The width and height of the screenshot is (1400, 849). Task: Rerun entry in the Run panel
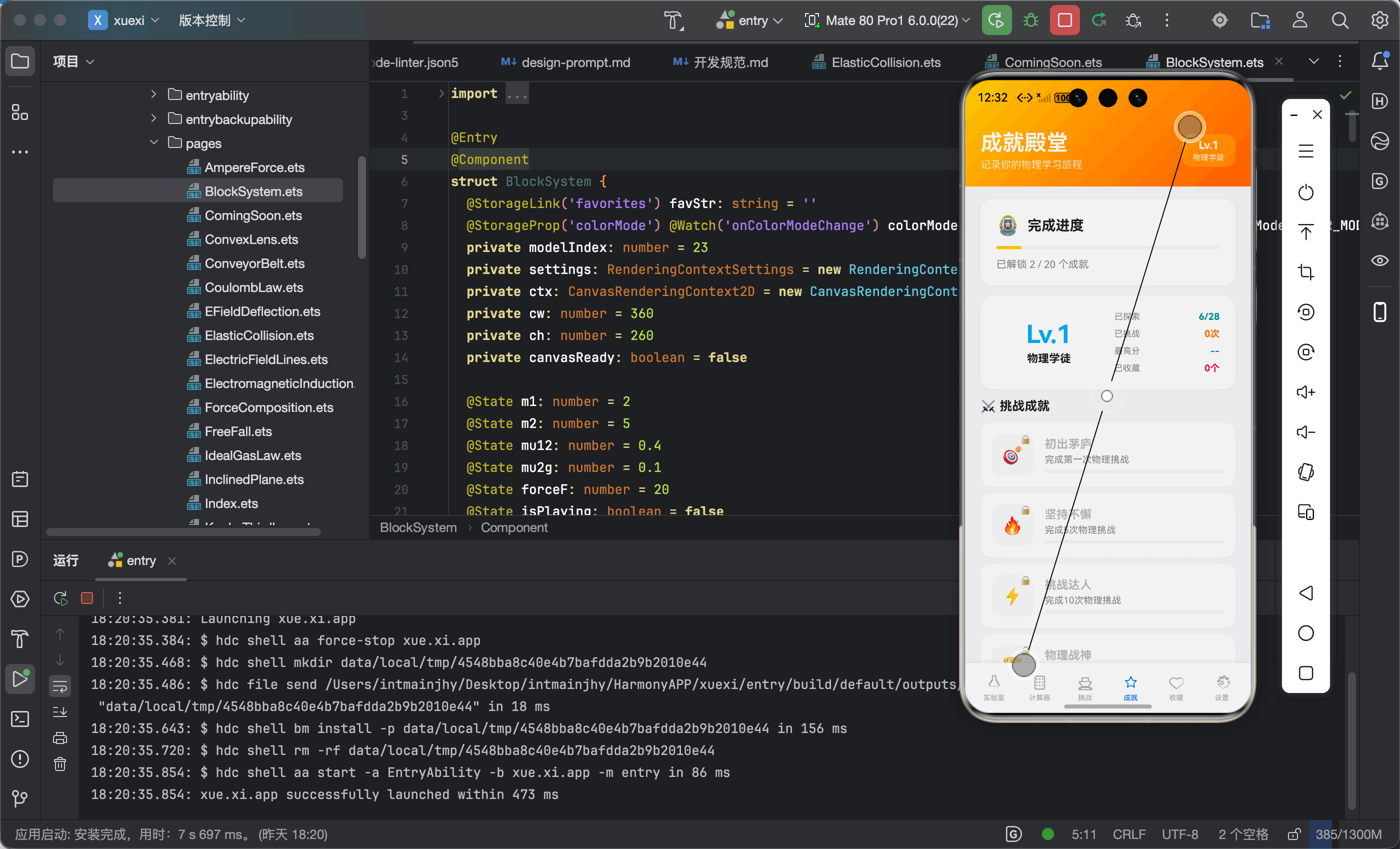point(60,598)
